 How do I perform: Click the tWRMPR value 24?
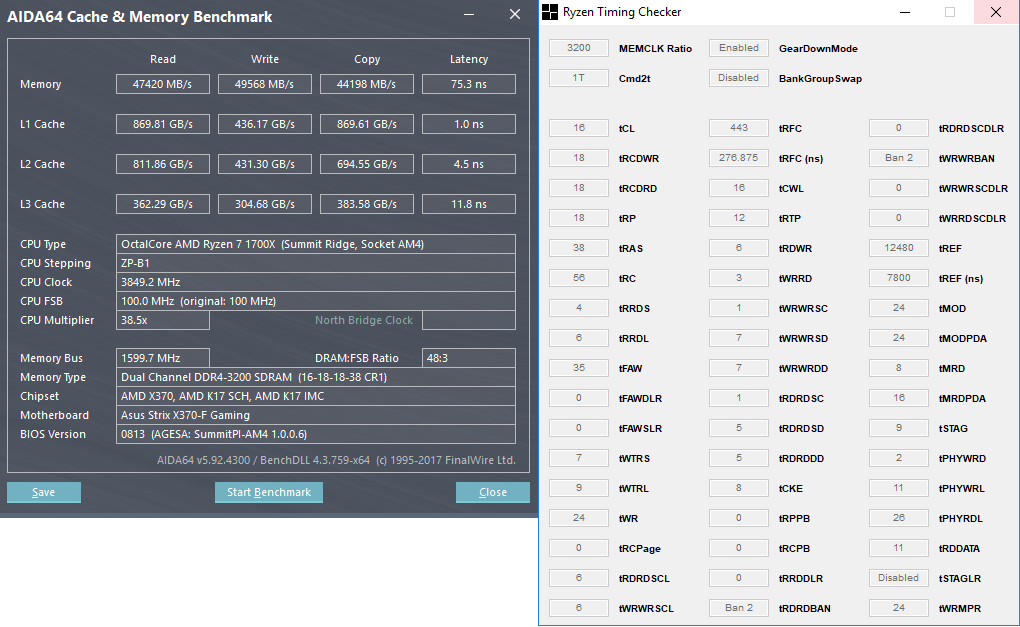[x=899, y=607]
